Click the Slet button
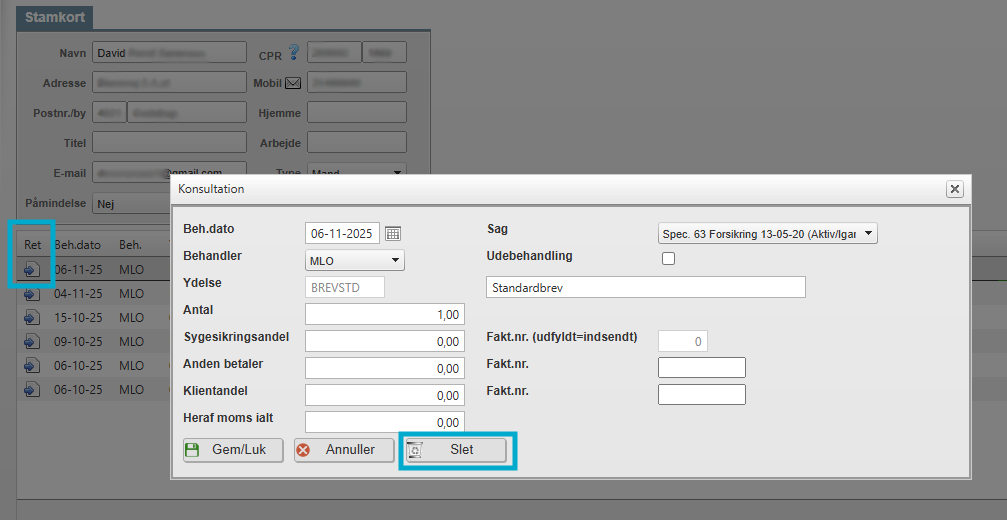This screenshot has height=520, width=1007. 458,450
